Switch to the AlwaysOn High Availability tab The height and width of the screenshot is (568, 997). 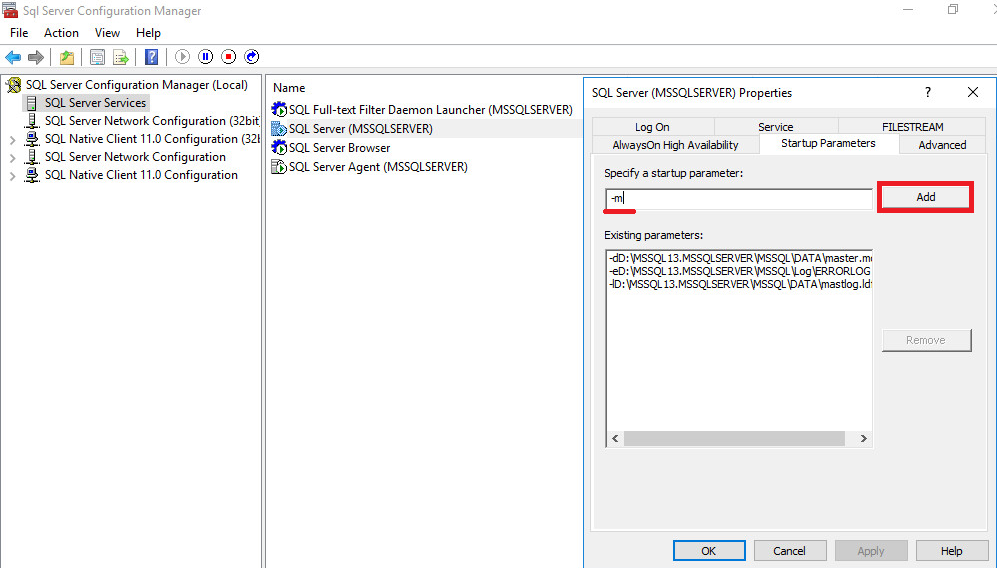tap(675, 145)
